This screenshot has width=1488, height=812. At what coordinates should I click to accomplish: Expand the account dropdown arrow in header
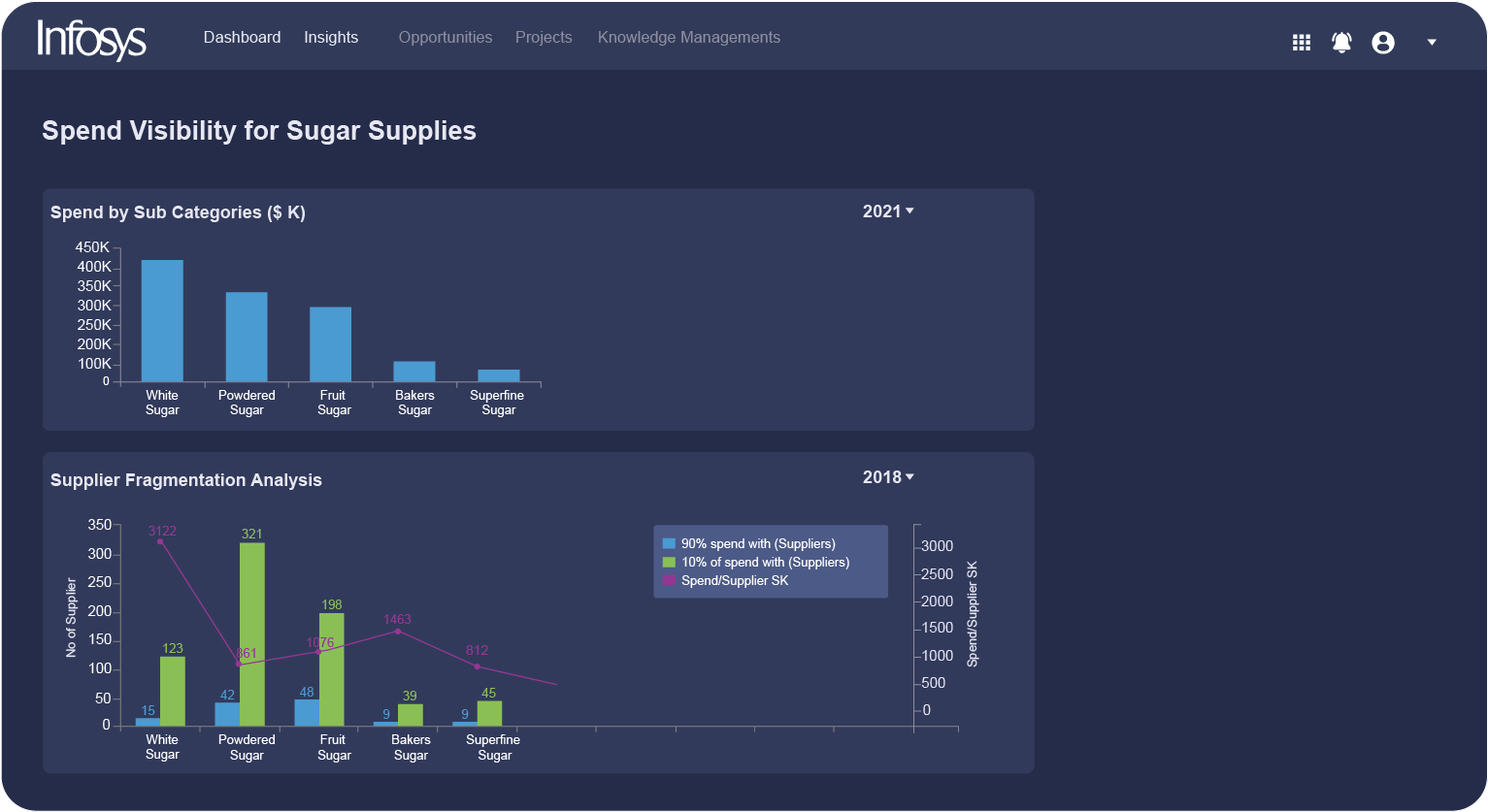pyautogui.click(x=1432, y=43)
